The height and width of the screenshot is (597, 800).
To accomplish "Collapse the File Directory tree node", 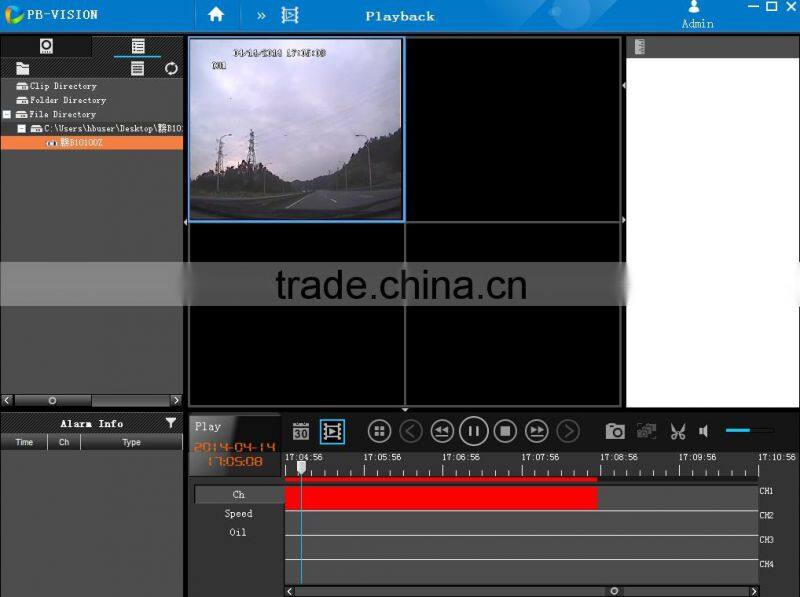I will 7,114.
